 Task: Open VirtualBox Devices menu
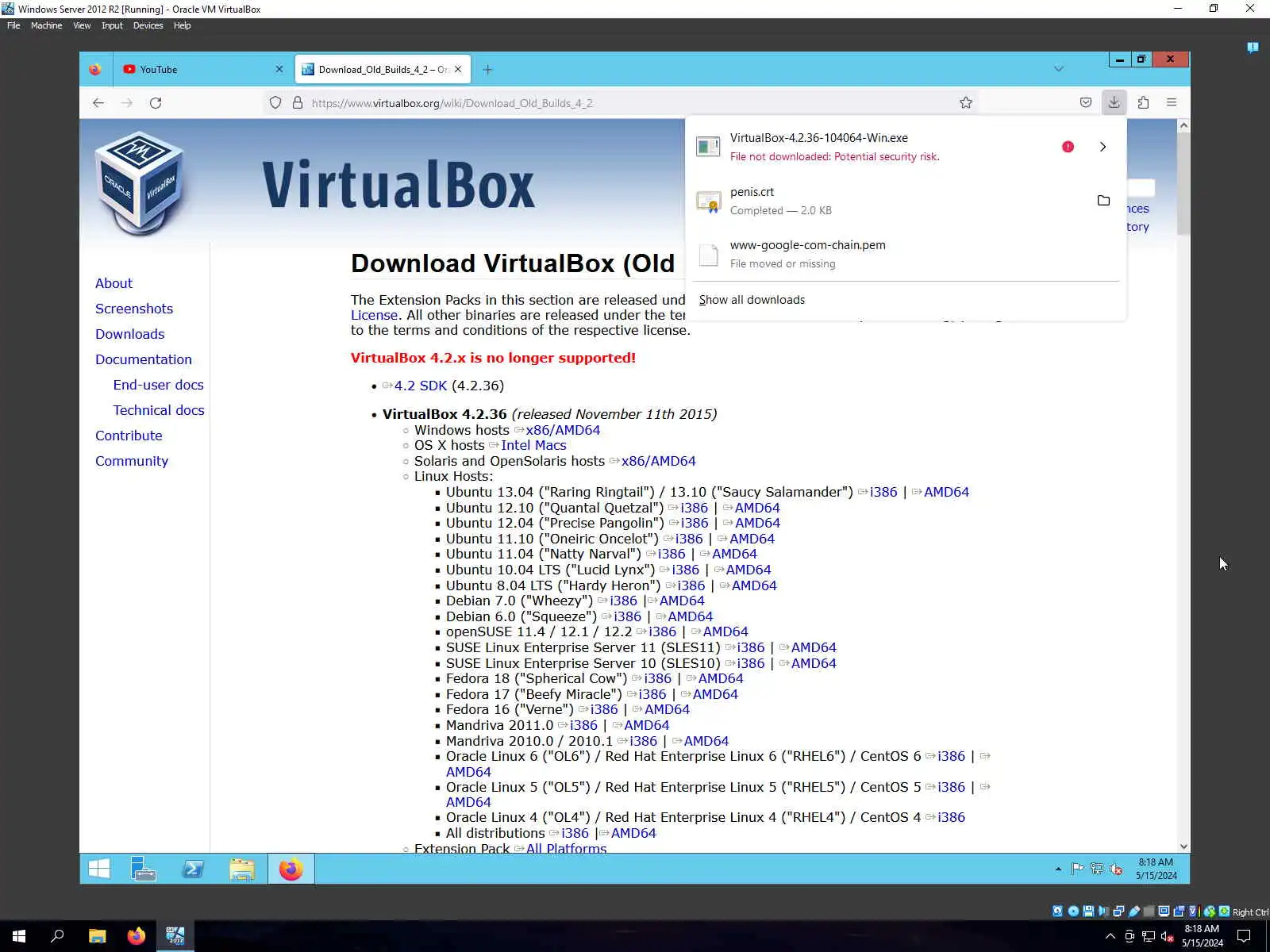tap(148, 25)
